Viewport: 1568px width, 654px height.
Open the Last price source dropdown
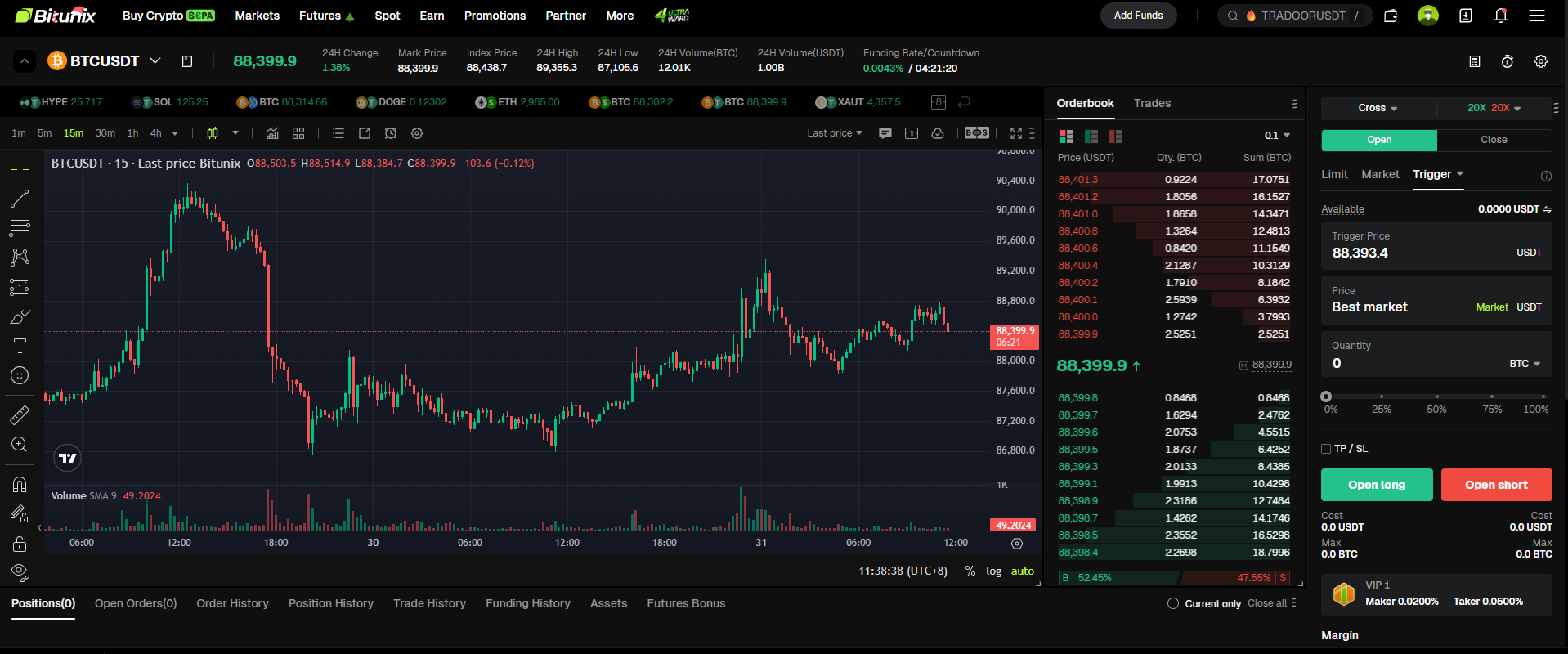pos(835,133)
